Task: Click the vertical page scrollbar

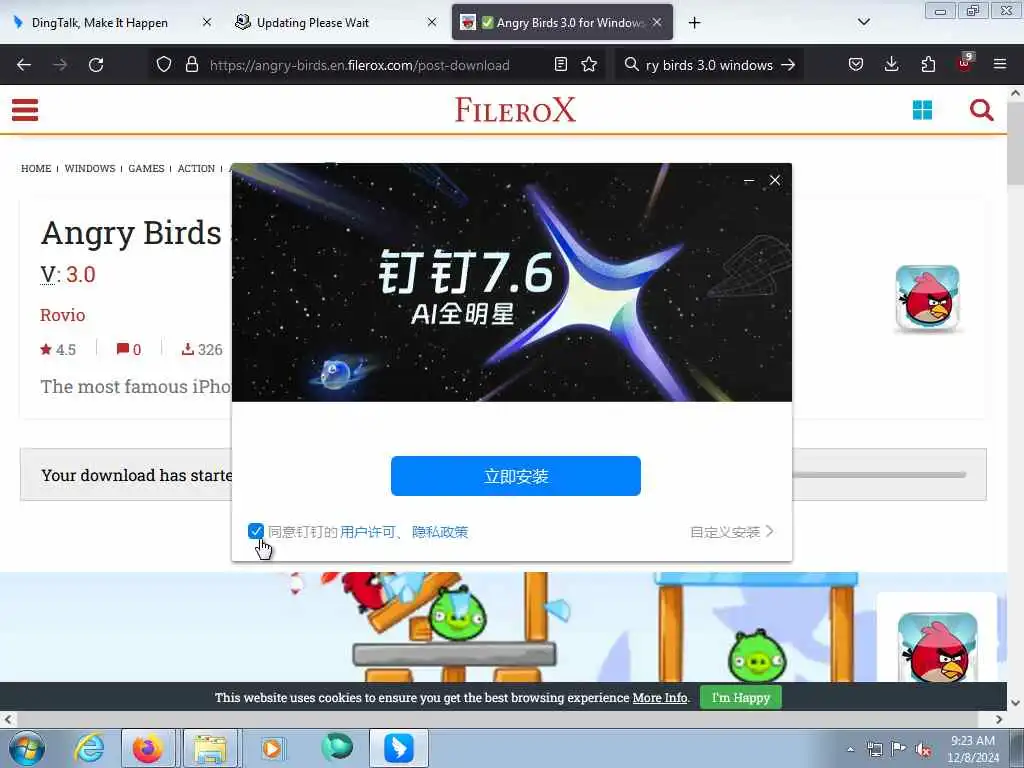Action: point(1016,144)
